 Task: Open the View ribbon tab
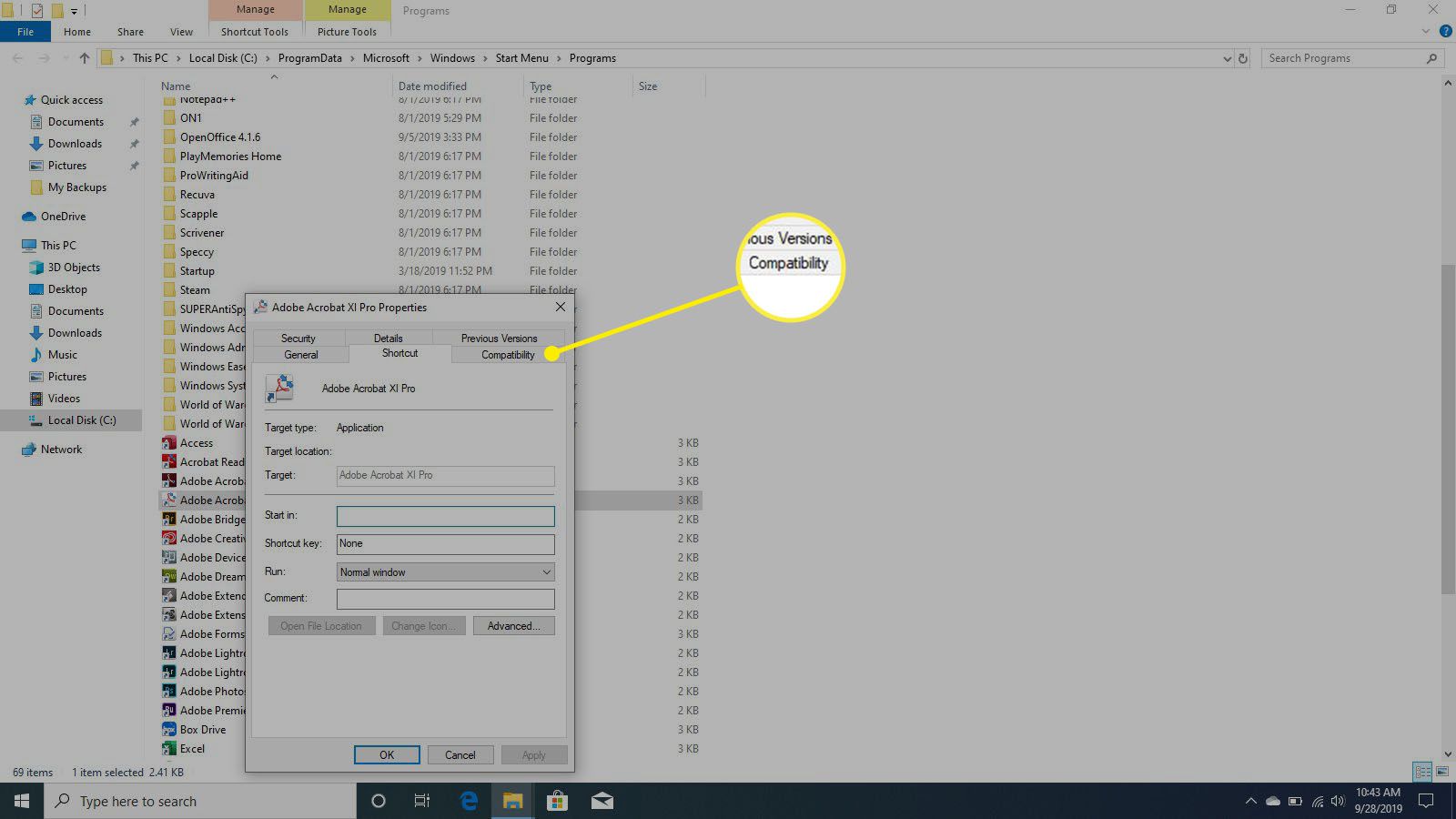click(181, 32)
